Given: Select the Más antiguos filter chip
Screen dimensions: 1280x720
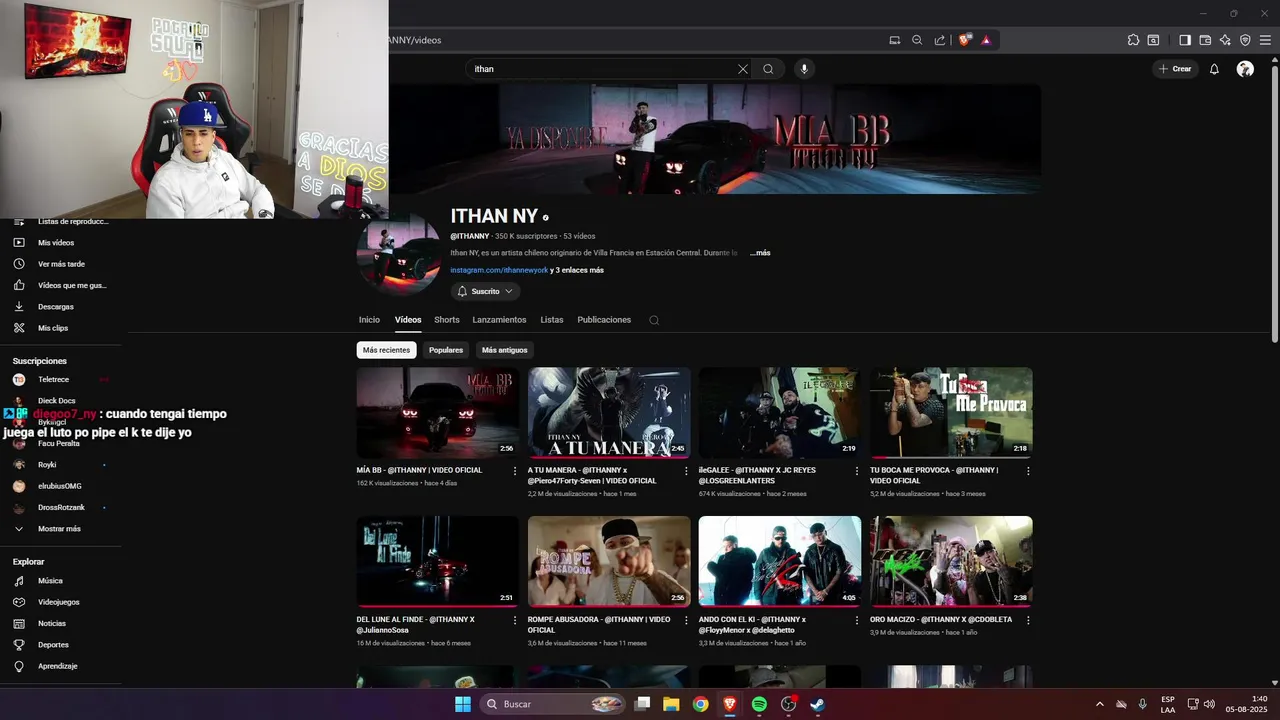Looking at the screenshot, I should [x=504, y=350].
